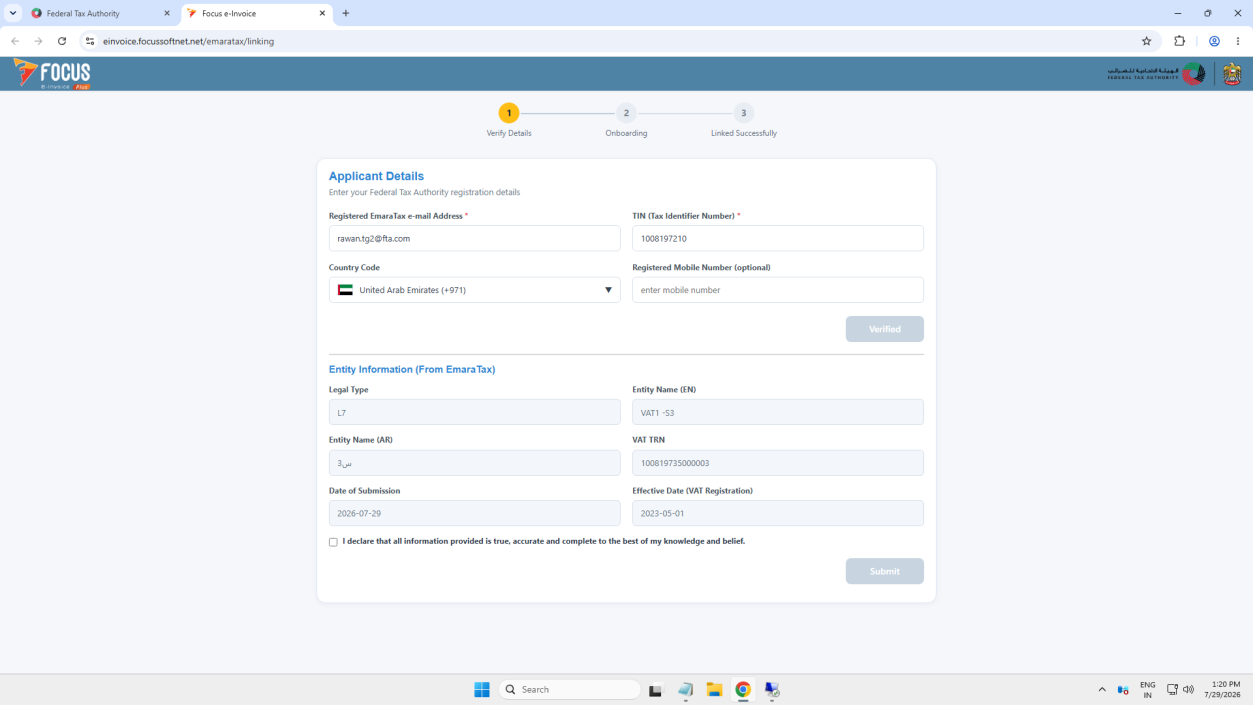Tick the declaration checkbox
Viewport: 1253px width, 705px height.
(333, 542)
